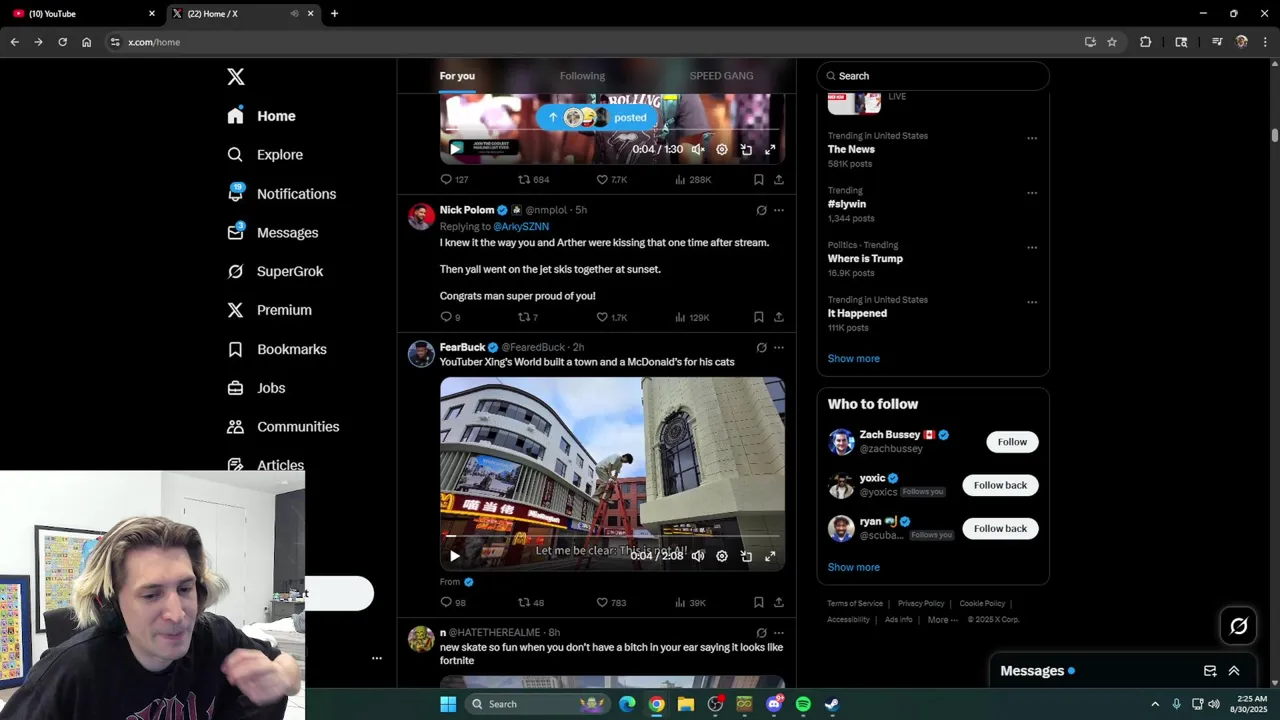Image resolution: width=1280 pixels, height=720 pixels.
Task: Repost FearBuck's post with 48 reposts
Action: (530, 602)
